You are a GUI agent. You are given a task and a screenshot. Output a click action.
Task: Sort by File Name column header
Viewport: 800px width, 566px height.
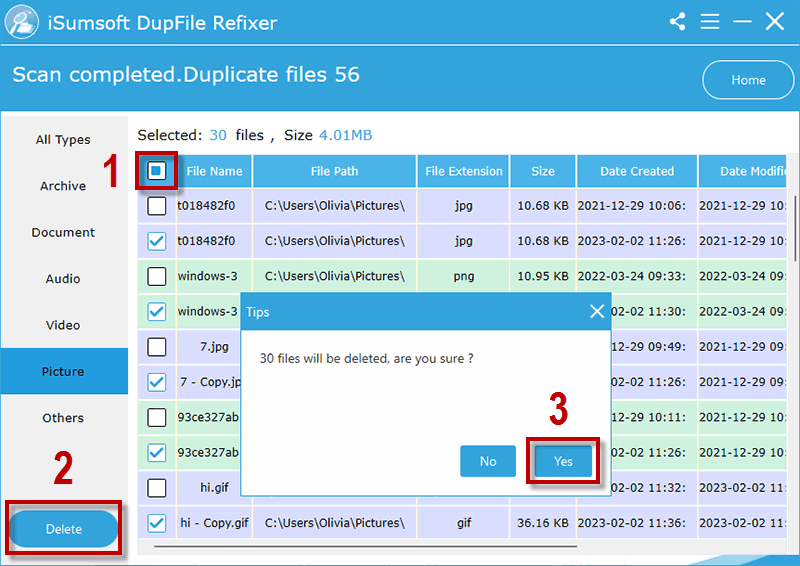tap(214, 171)
